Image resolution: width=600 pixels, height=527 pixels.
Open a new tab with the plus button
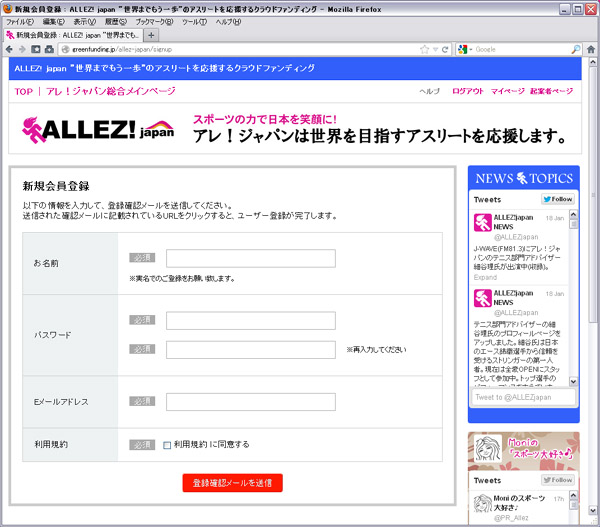(x=151, y=34)
